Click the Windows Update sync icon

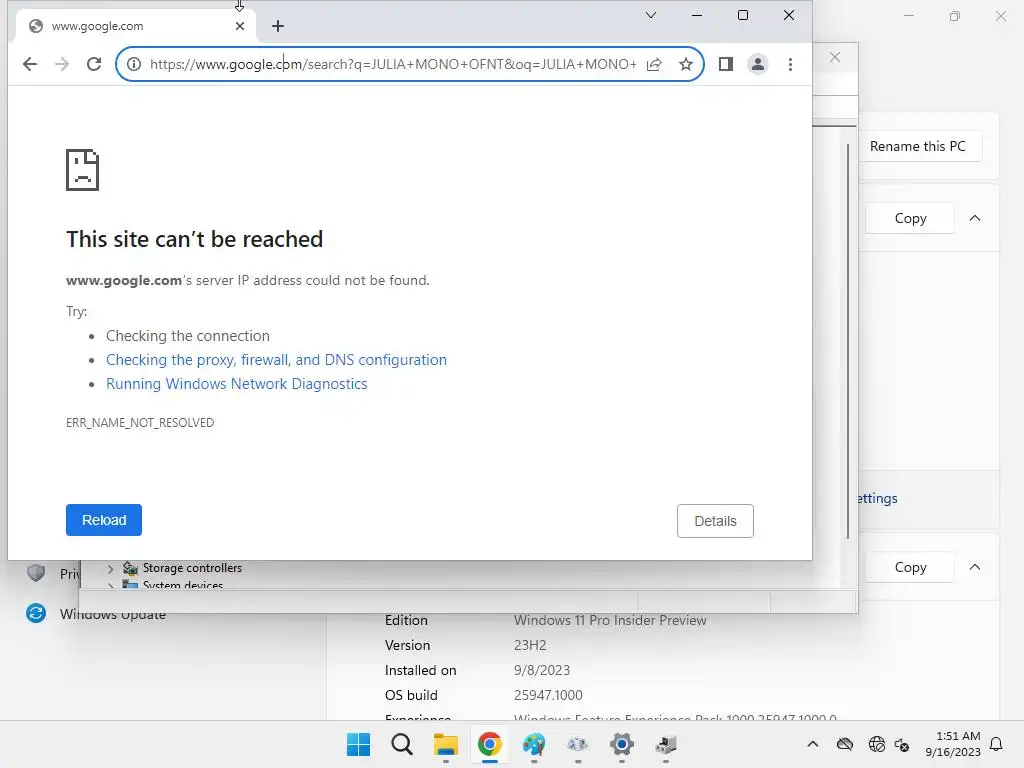[x=36, y=613]
